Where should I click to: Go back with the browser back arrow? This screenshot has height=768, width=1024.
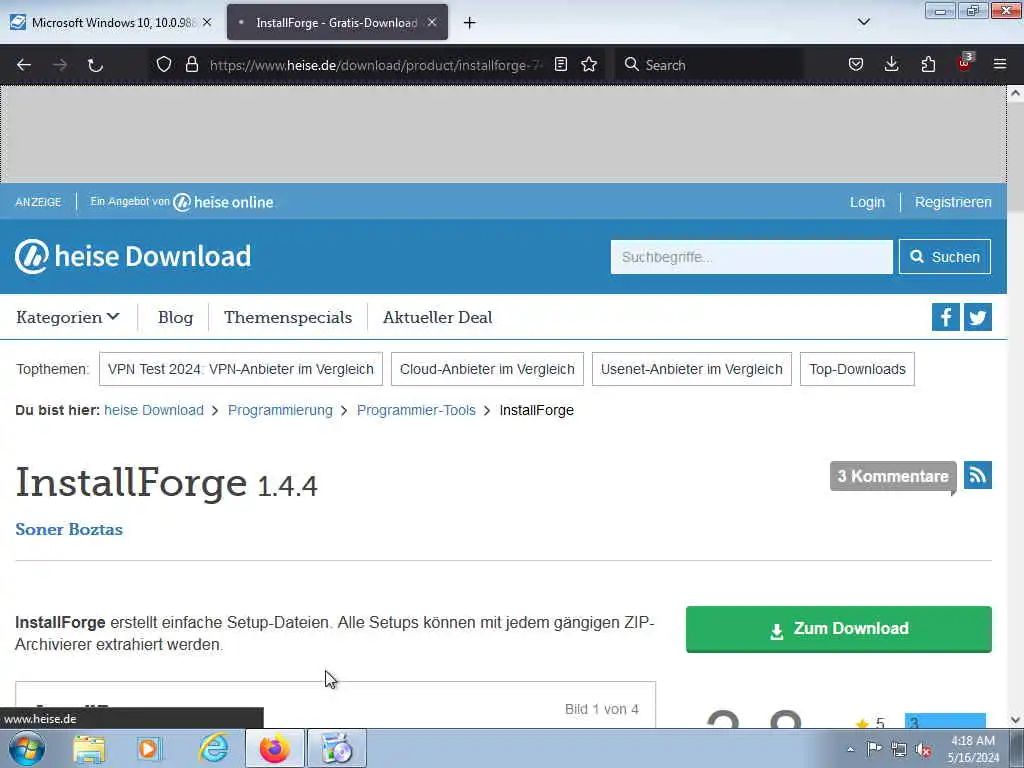click(x=24, y=65)
